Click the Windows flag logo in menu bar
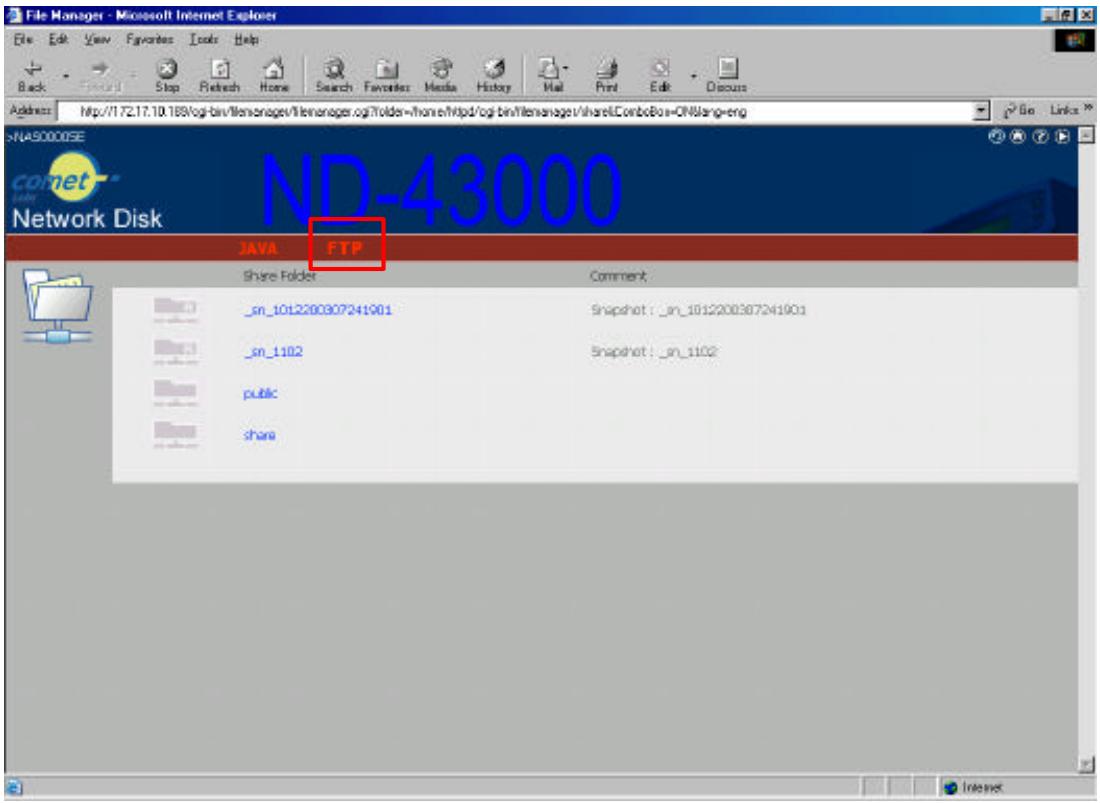Image resolution: width=1100 pixels, height=803 pixels. tap(1075, 40)
